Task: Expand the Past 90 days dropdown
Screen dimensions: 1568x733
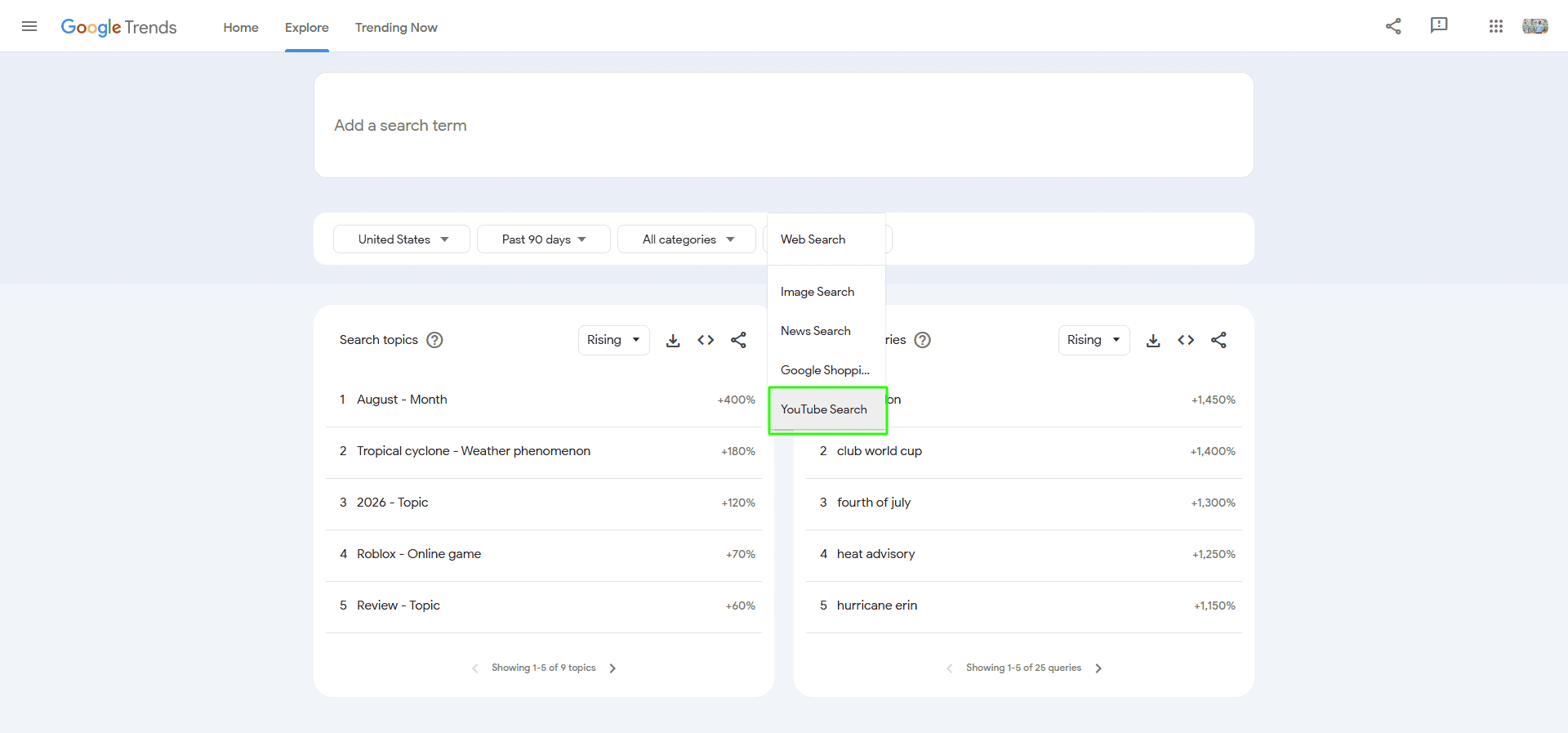Action: tap(544, 239)
